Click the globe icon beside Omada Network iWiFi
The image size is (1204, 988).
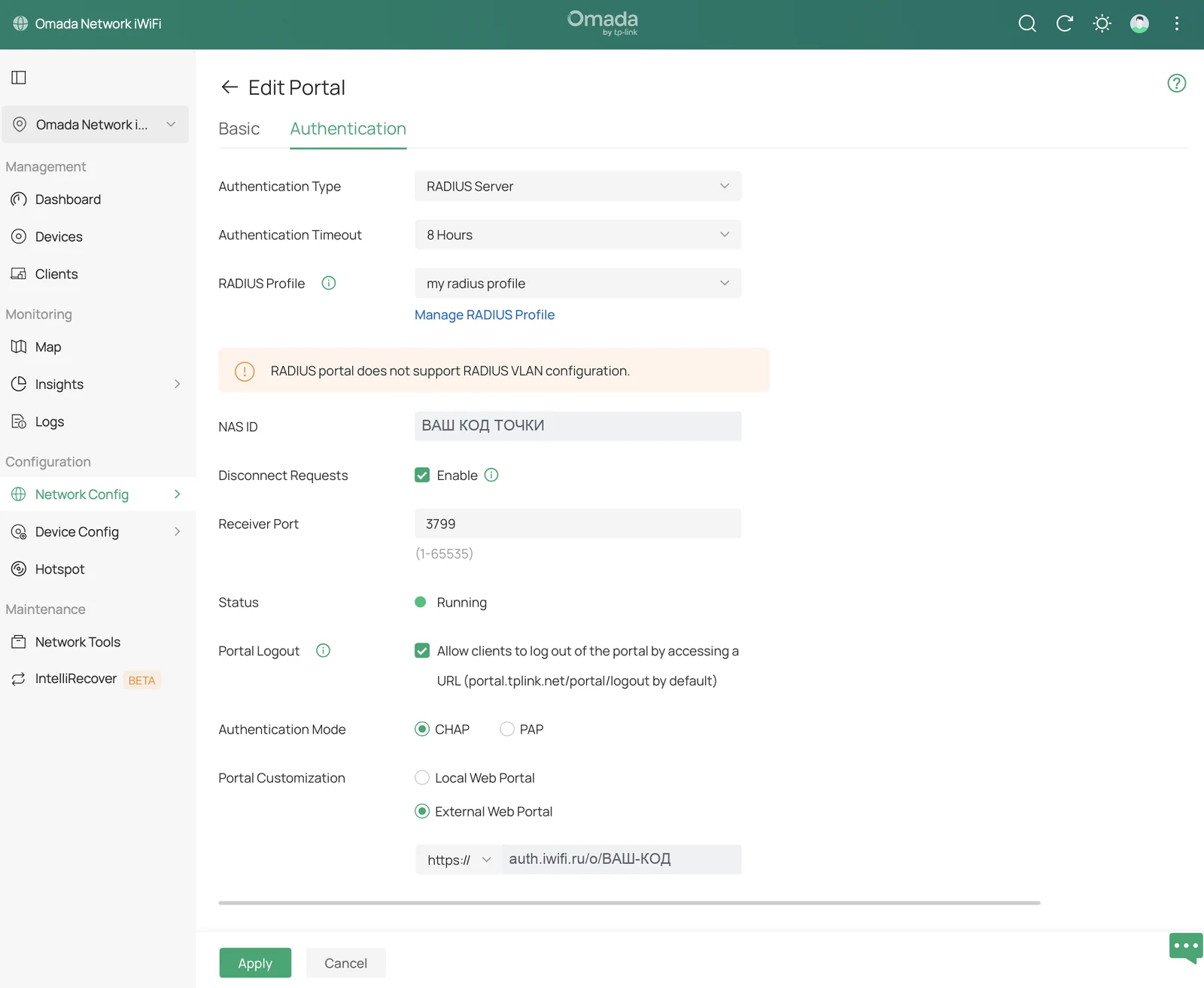pos(20,23)
